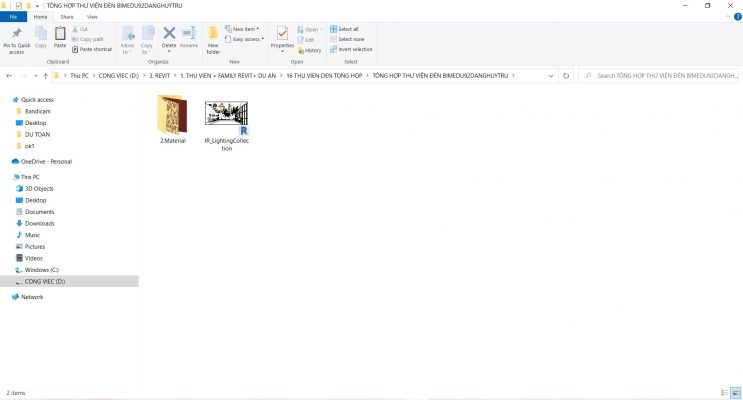Expand the New item dropdown
This screenshot has height=400, width=743.
pos(243,29)
